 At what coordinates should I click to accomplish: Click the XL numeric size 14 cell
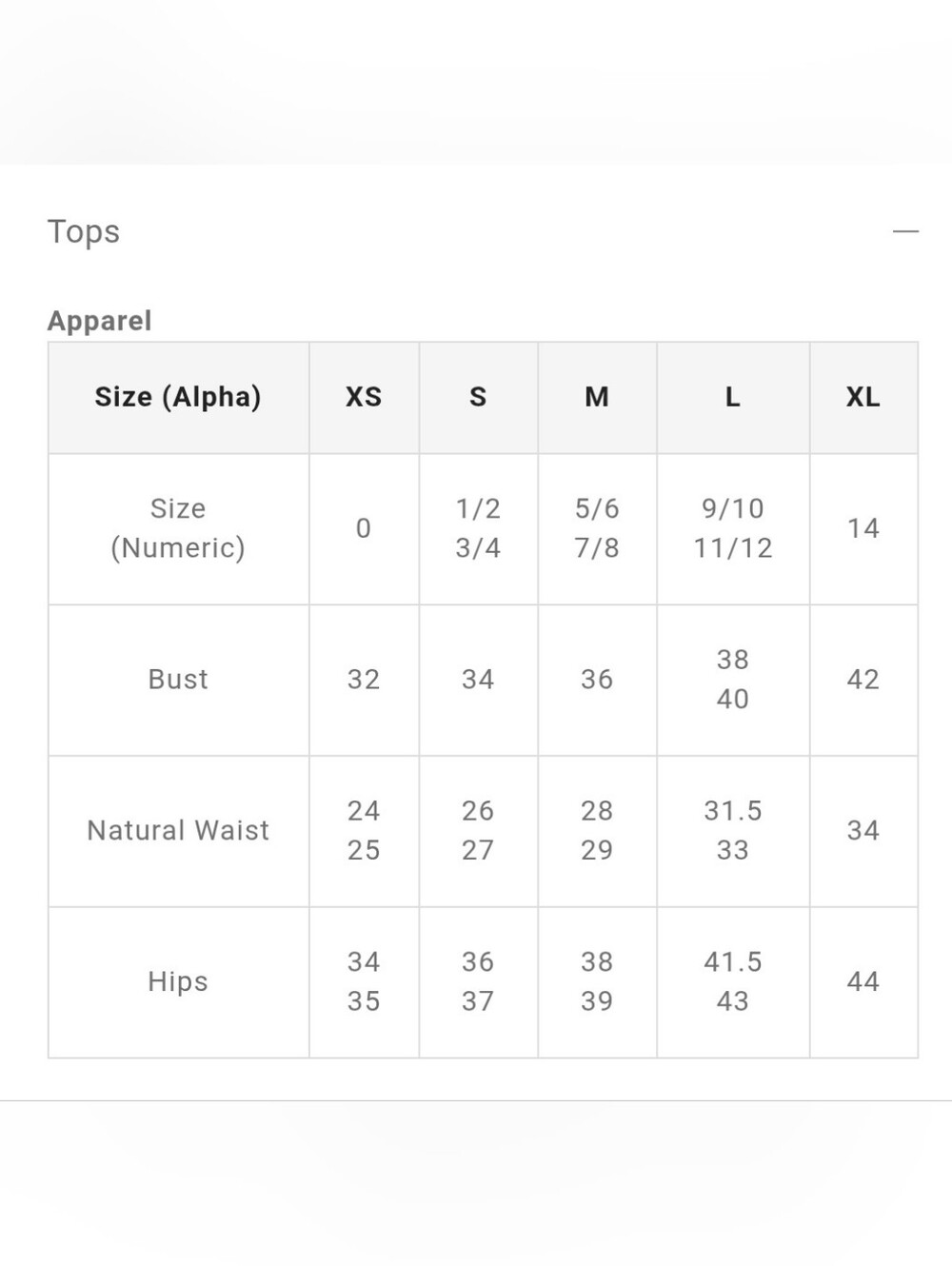(863, 528)
